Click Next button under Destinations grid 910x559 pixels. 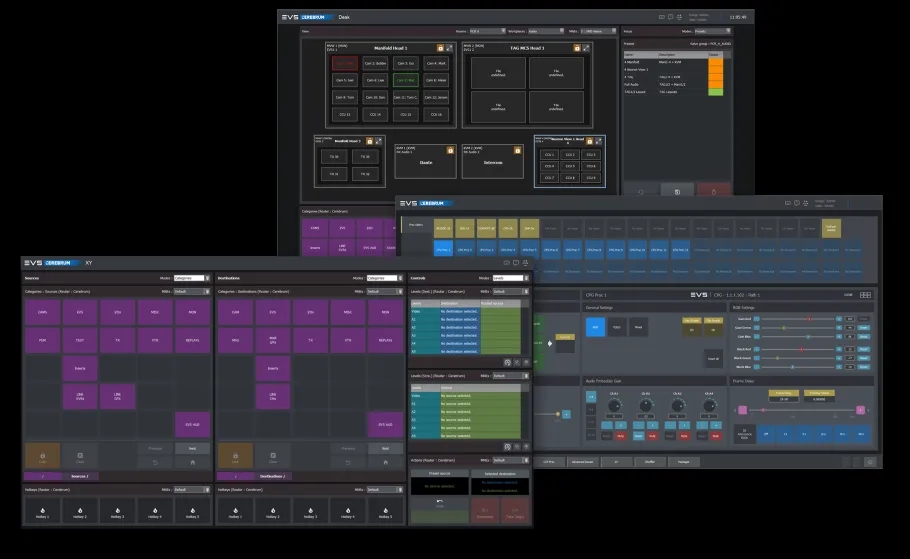point(385,449)
